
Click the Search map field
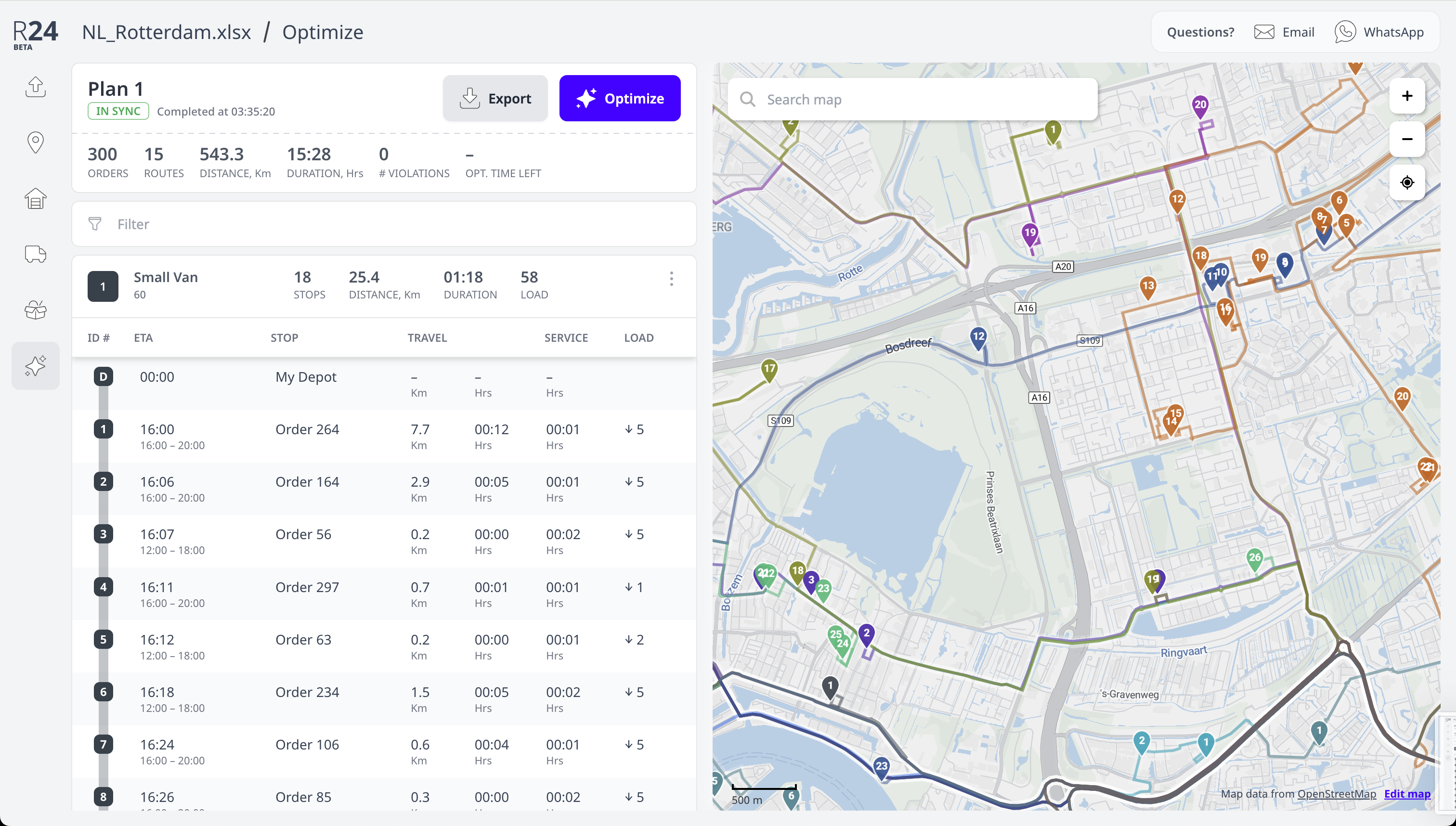pyautogui.click(x=912, y=99)
